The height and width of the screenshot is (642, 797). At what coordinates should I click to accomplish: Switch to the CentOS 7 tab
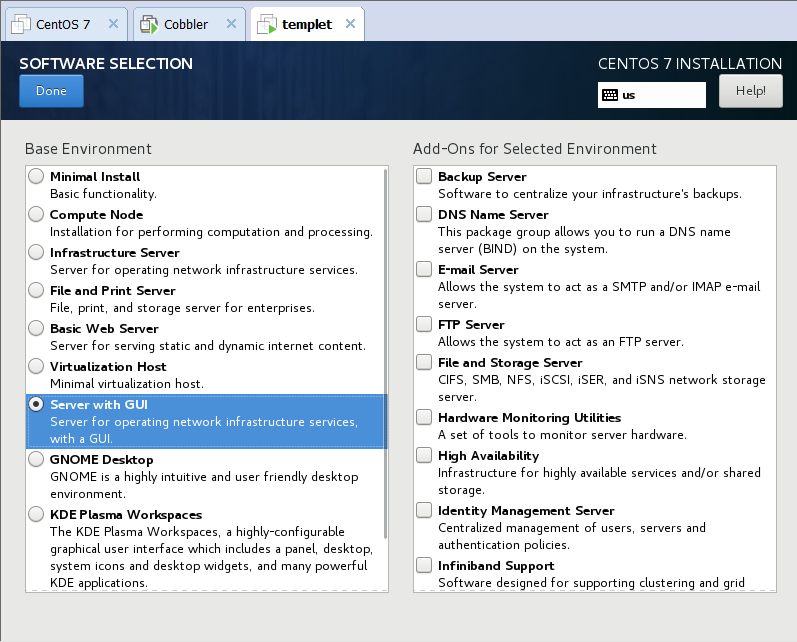pos(66,24)
